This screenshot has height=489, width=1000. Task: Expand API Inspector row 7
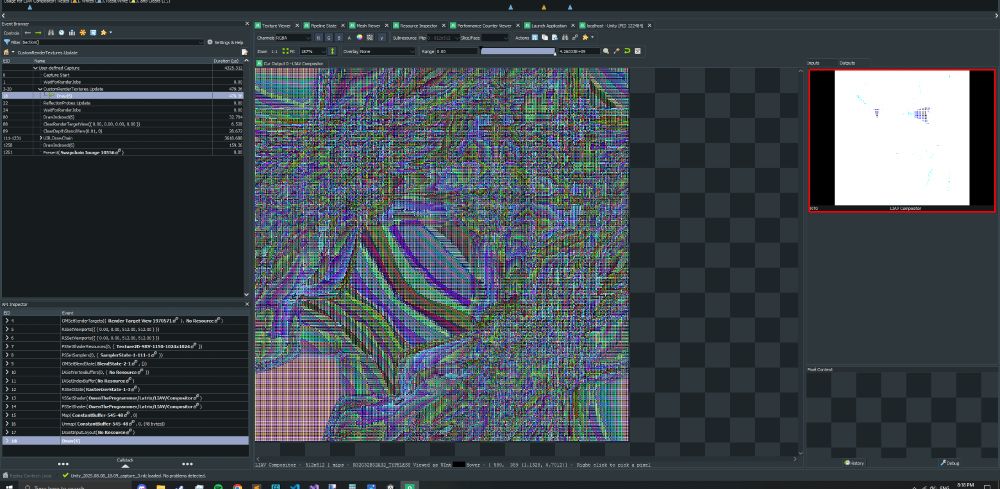point(6,346)
